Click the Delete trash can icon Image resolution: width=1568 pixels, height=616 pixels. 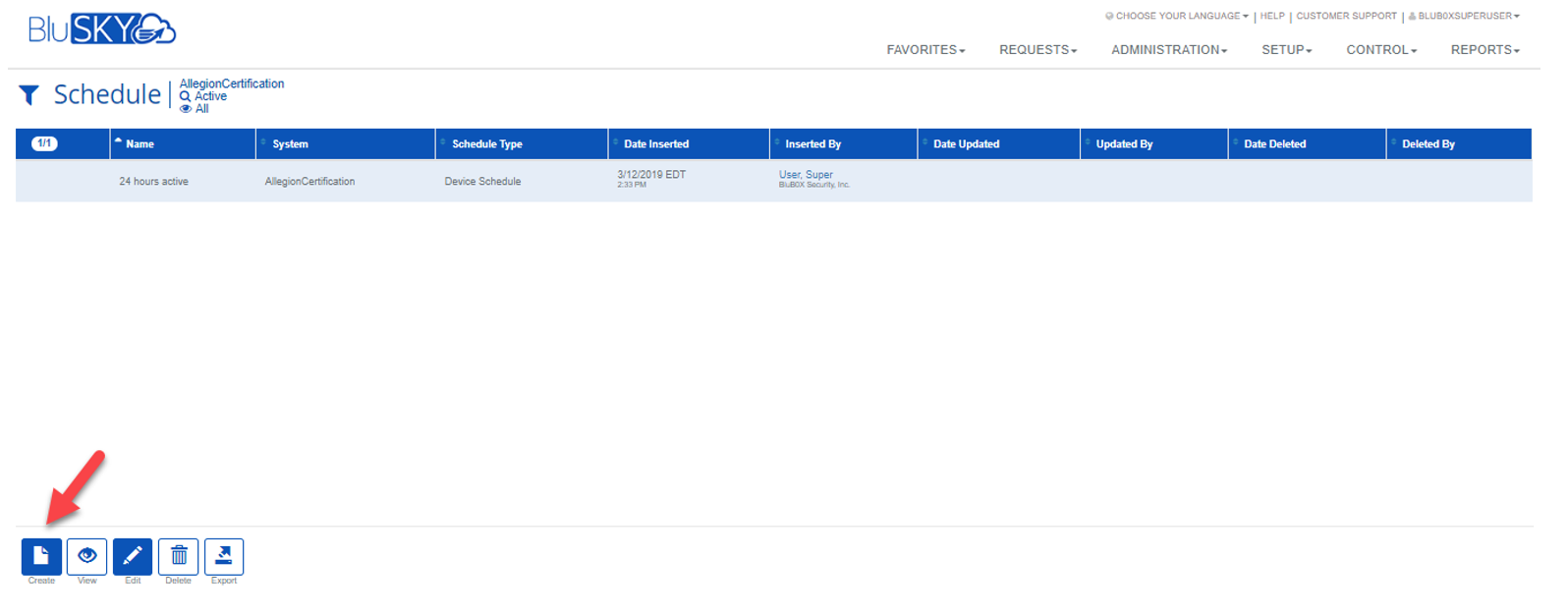click(x=178, y=556)
